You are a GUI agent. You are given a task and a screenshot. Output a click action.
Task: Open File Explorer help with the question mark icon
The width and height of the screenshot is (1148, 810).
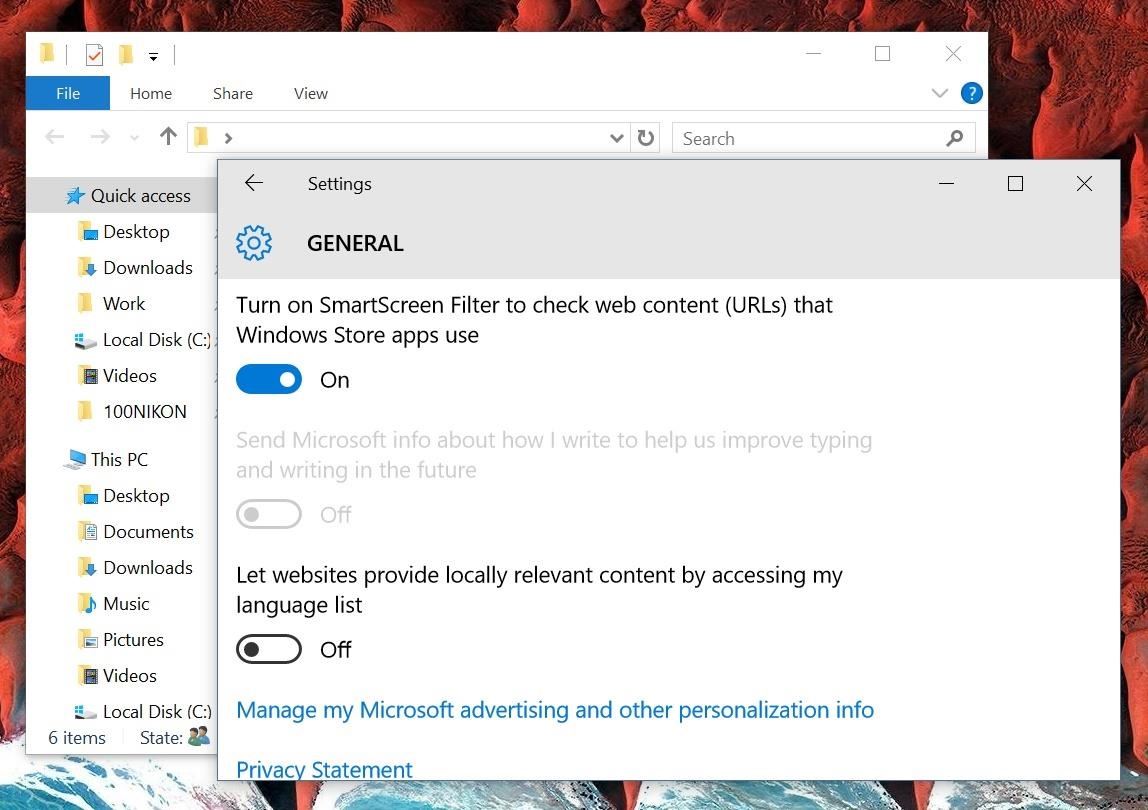pos(971,93)
